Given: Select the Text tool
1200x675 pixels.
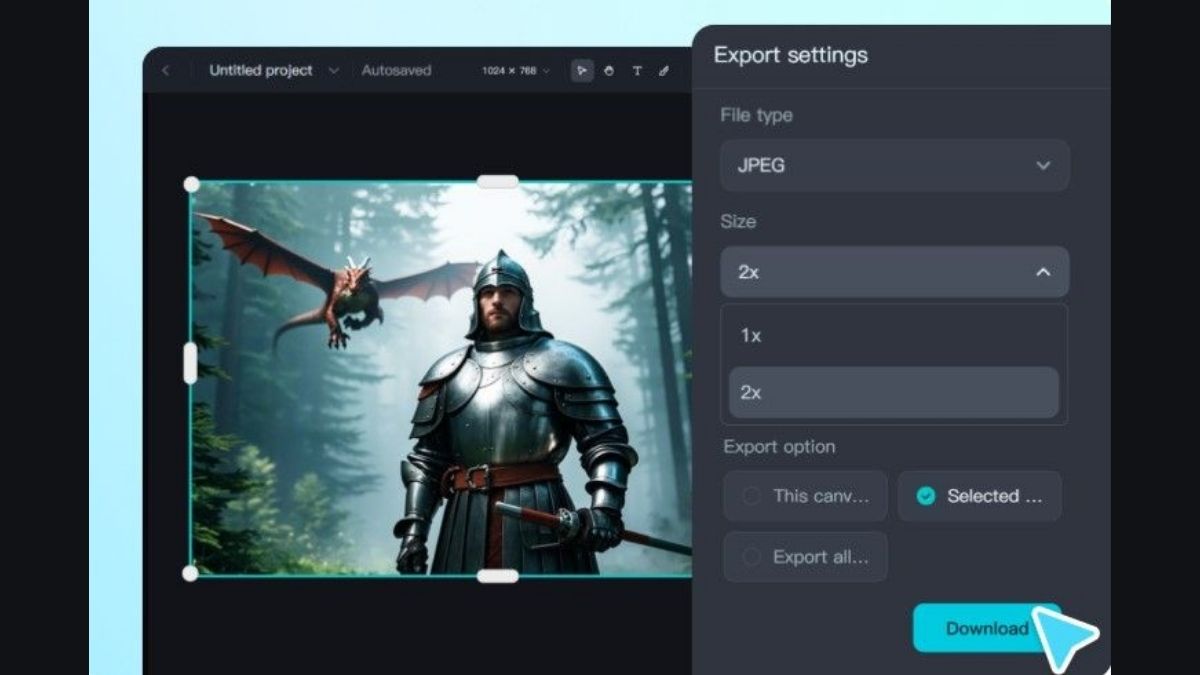Looking at the screenshot, I should [637, 71].
